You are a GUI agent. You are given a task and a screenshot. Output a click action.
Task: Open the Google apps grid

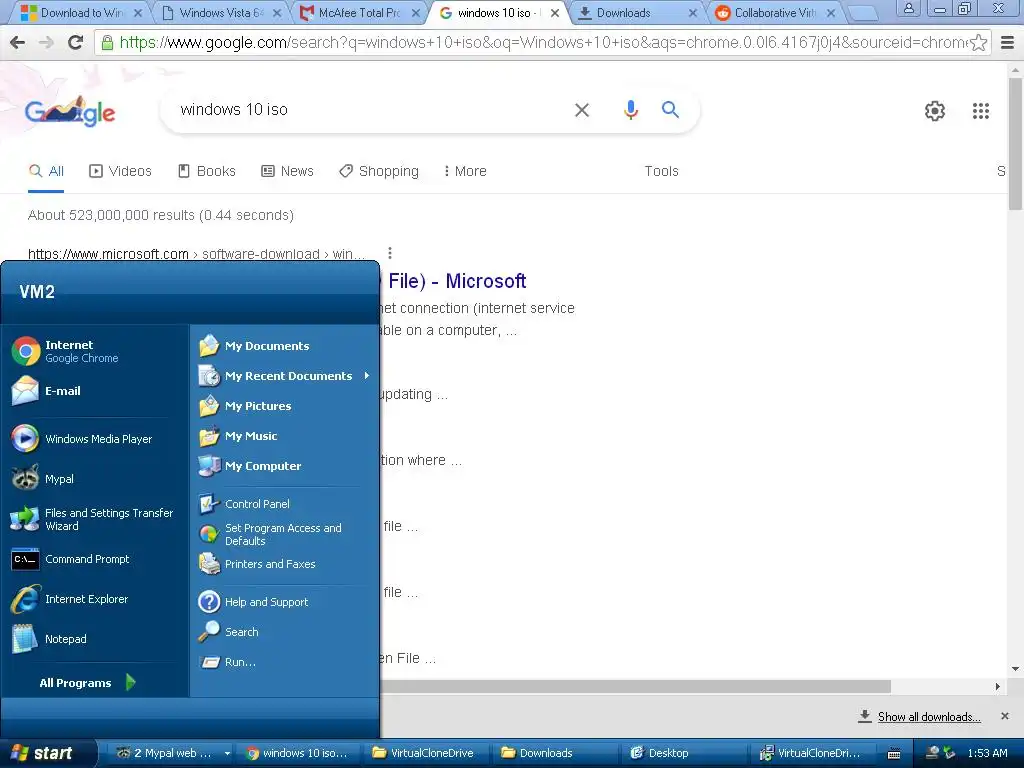[980, 111]
